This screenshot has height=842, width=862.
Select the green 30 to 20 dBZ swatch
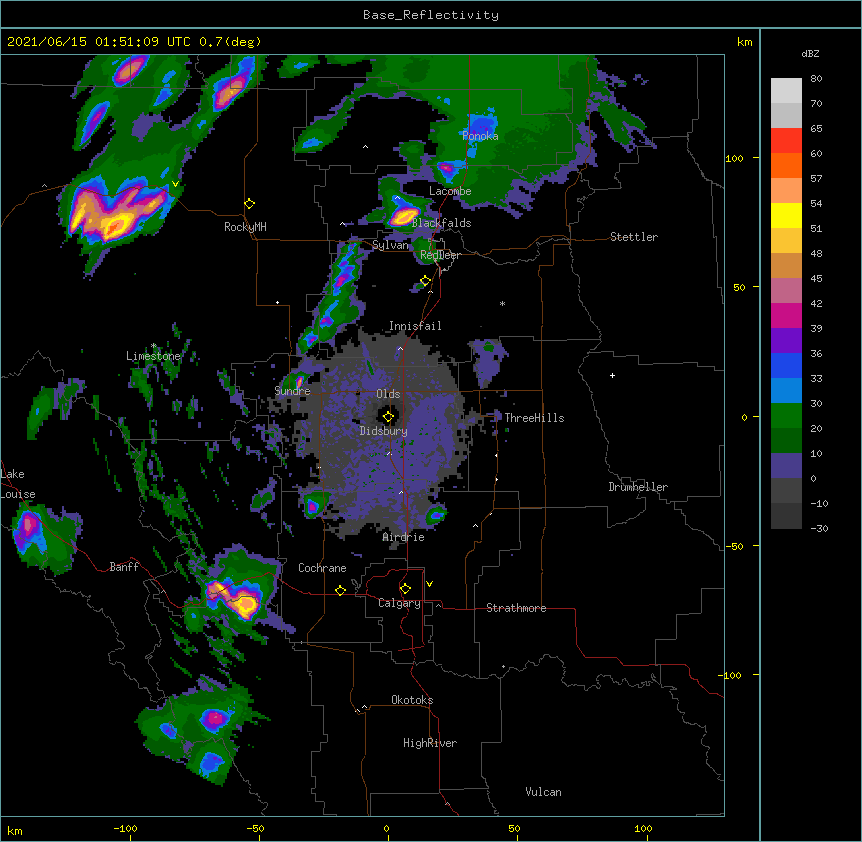click(786, 416)
